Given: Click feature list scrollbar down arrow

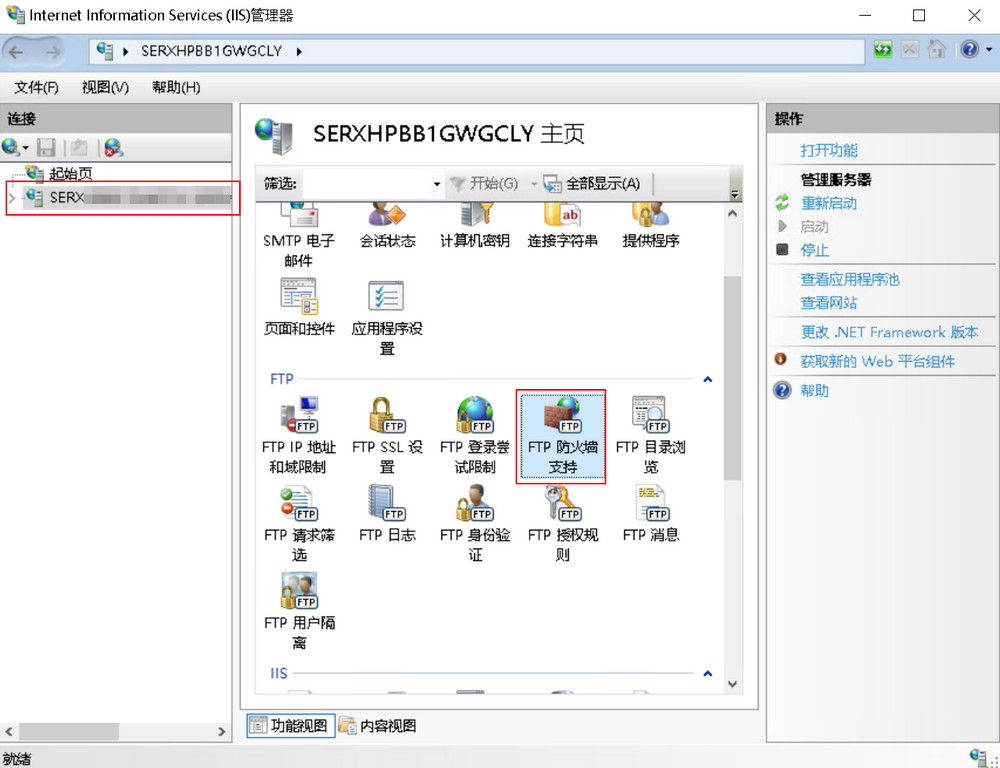Looking at the screenshot, I should pos(733,684).
